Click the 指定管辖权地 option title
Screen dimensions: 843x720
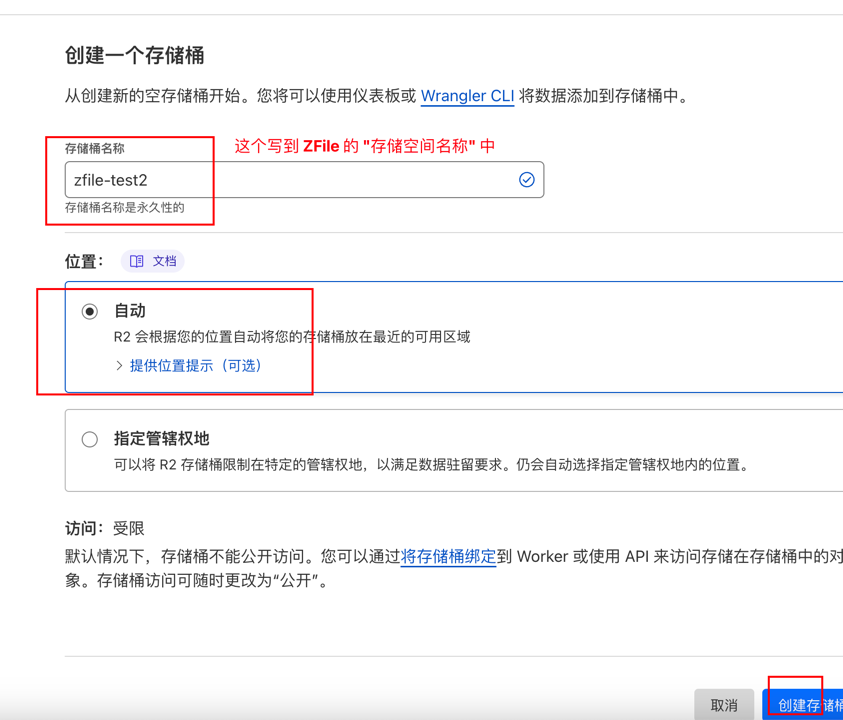click(x=161, y=439)
